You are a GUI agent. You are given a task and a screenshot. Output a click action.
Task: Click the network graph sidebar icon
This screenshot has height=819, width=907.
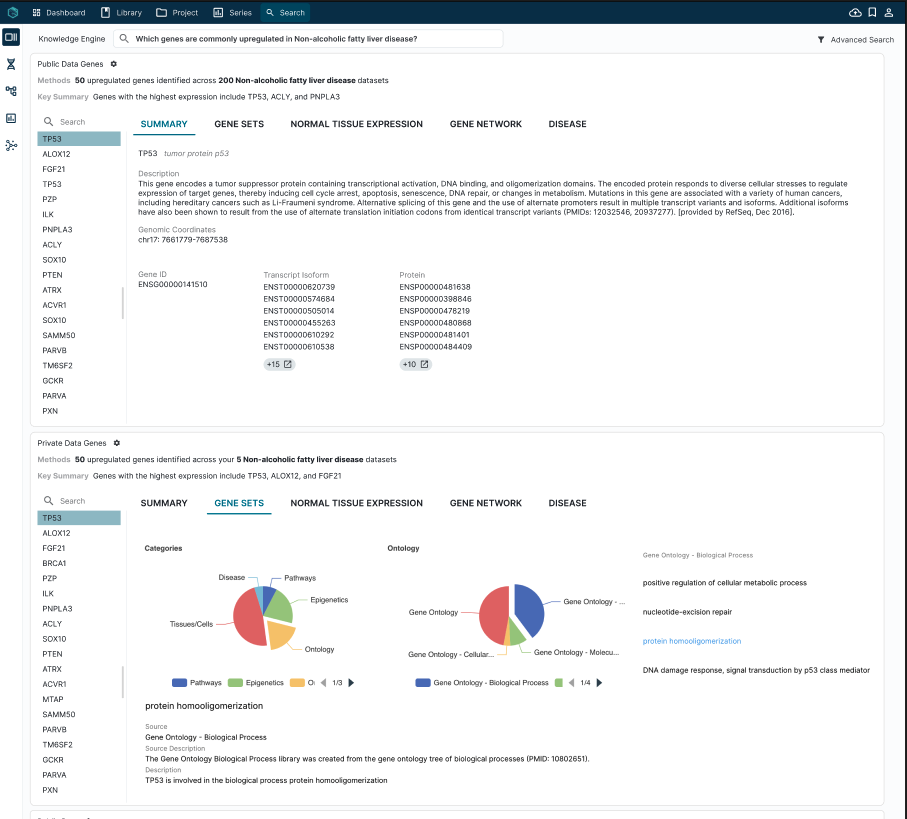[11, 145]
